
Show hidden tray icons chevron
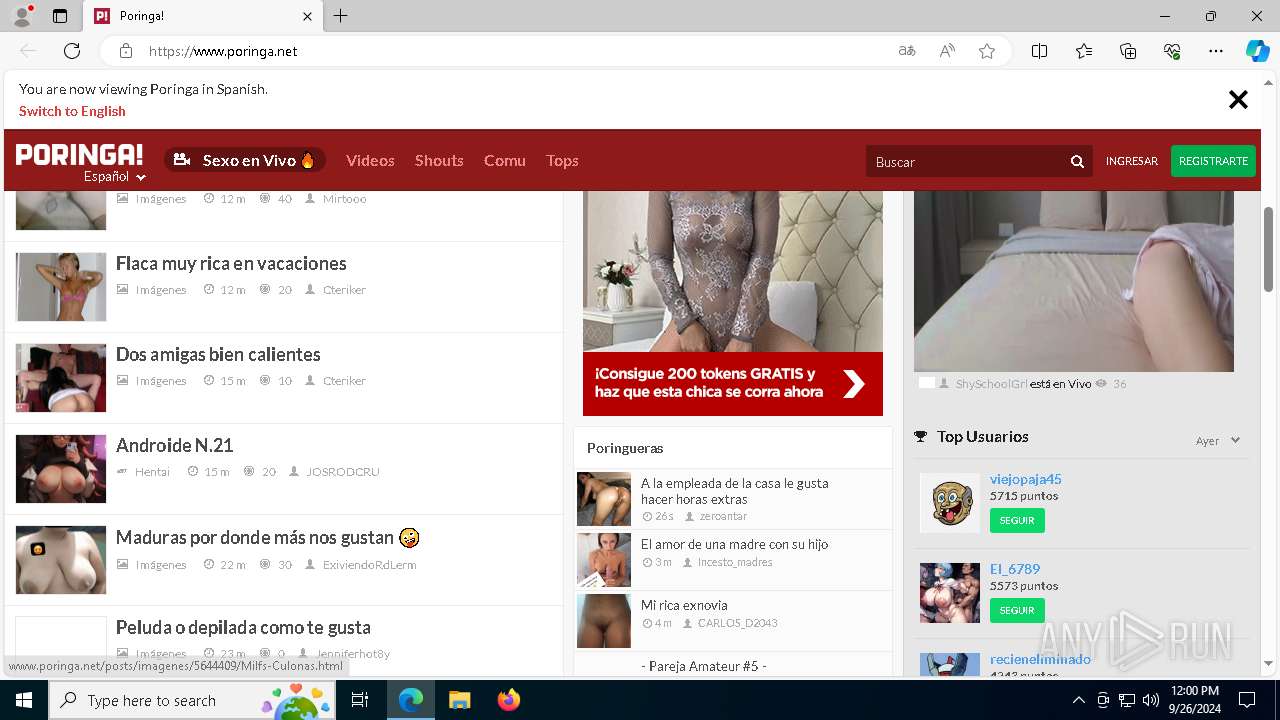[x=1078, y=700]
